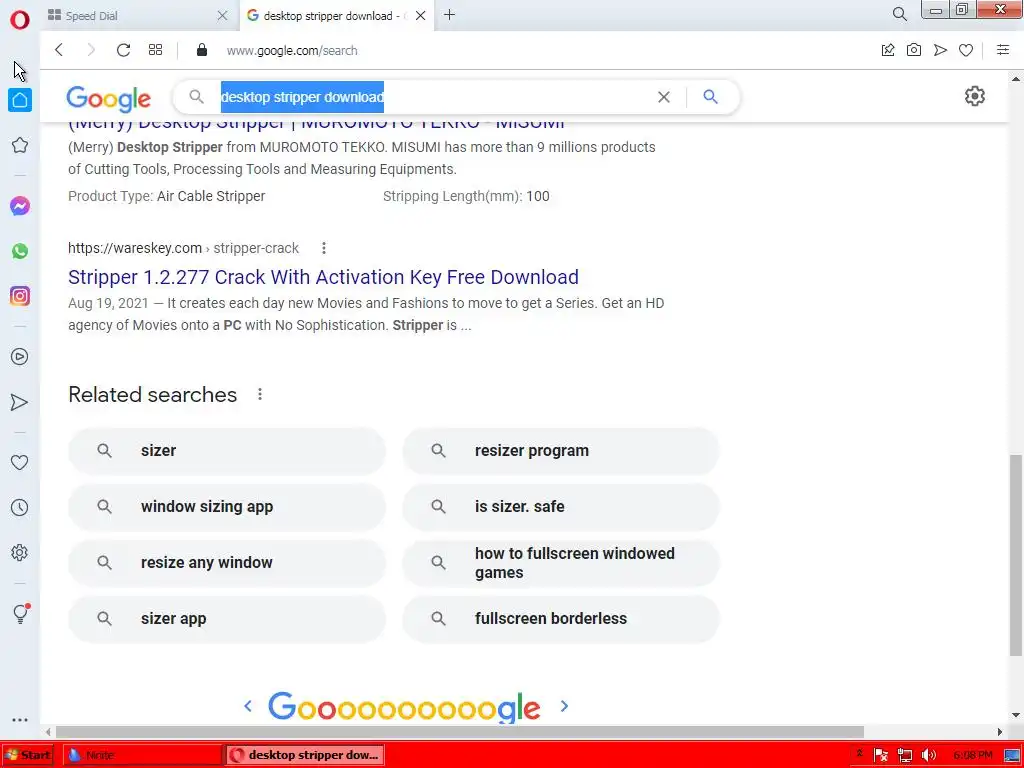The image size is (1024, 768).
Task: Open the Windows Start button
Action: click(x=29, y=755)
